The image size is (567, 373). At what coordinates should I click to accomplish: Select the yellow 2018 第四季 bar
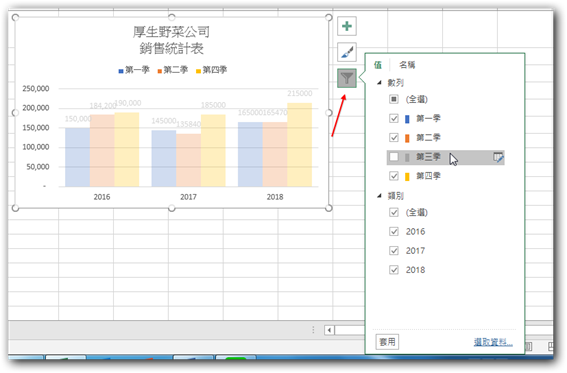pos(299,145)
